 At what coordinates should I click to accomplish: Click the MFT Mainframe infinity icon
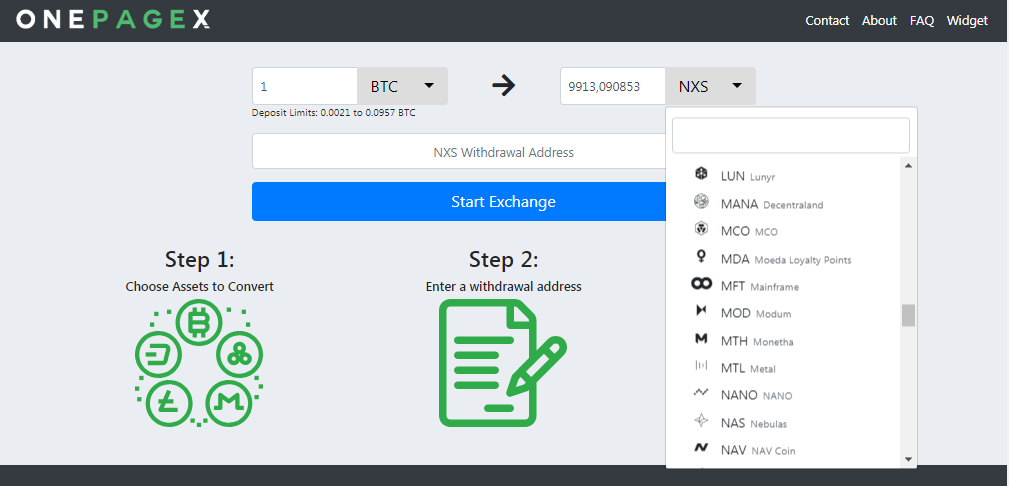701,284
